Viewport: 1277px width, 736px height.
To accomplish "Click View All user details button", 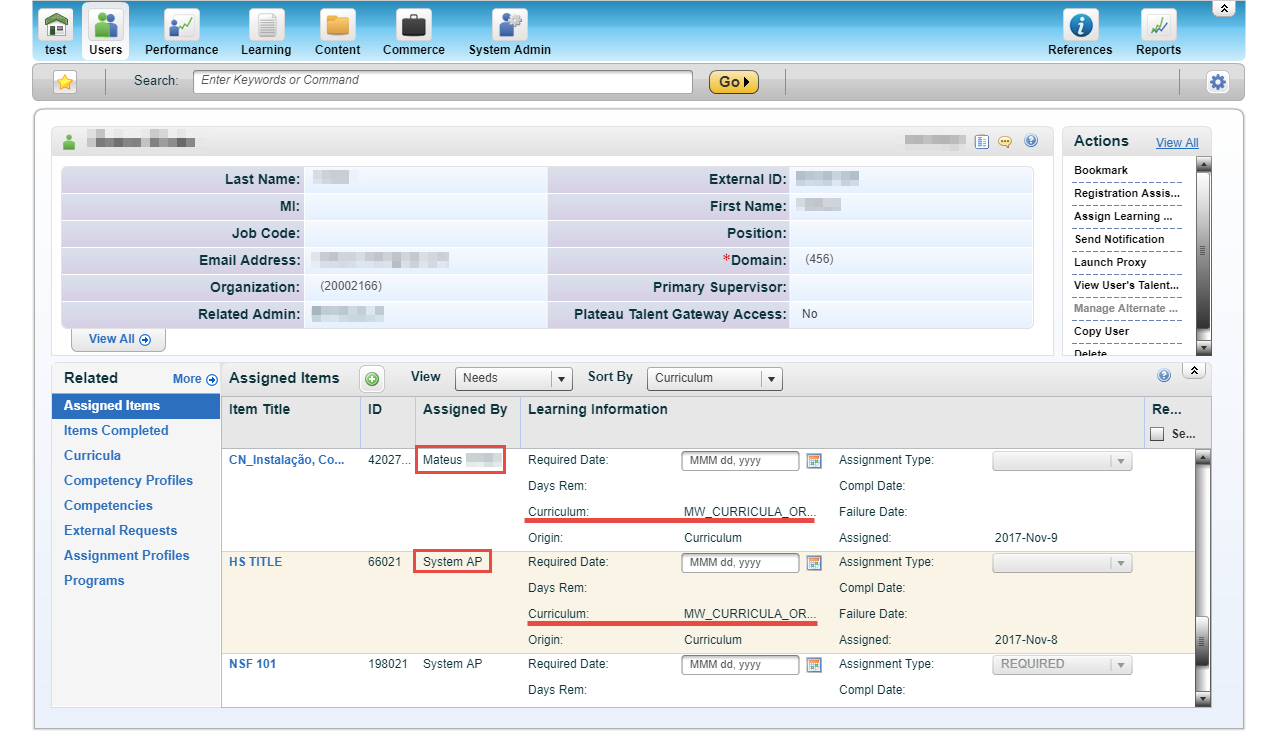I will click(x=119, y=340).
